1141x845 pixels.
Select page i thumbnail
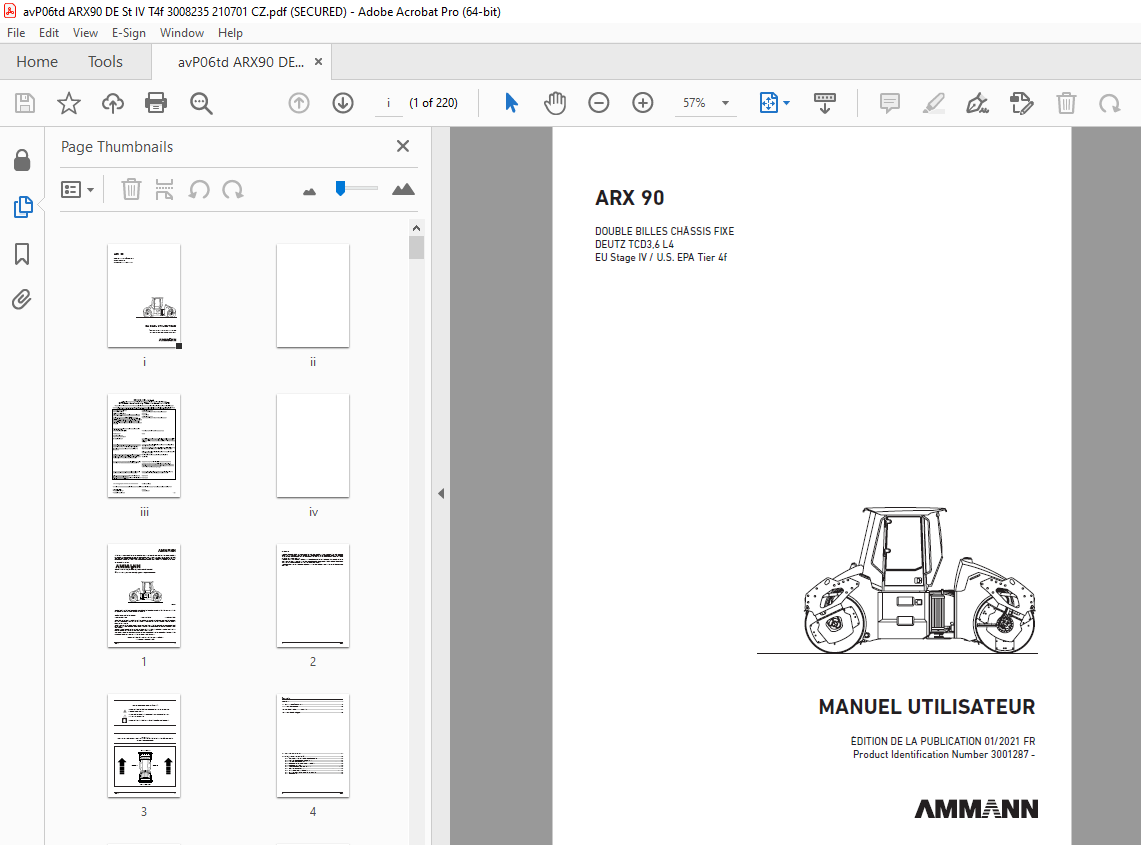[x=144, y=295]
